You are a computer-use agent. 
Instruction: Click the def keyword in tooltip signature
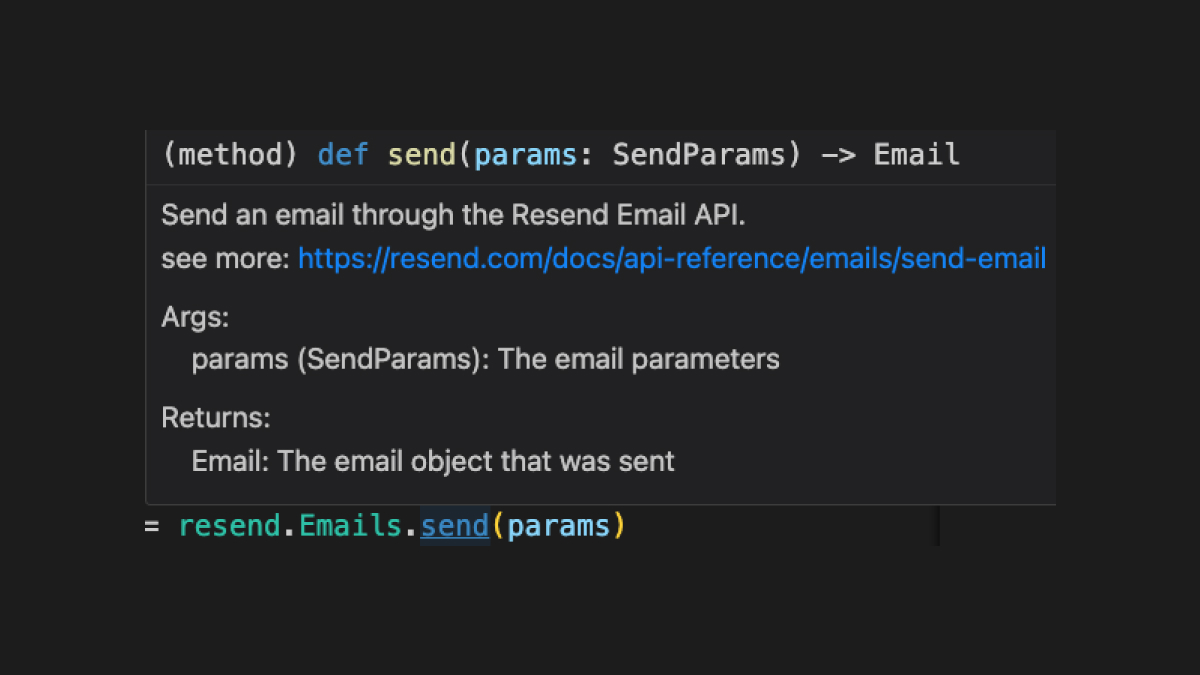point(343,155)
